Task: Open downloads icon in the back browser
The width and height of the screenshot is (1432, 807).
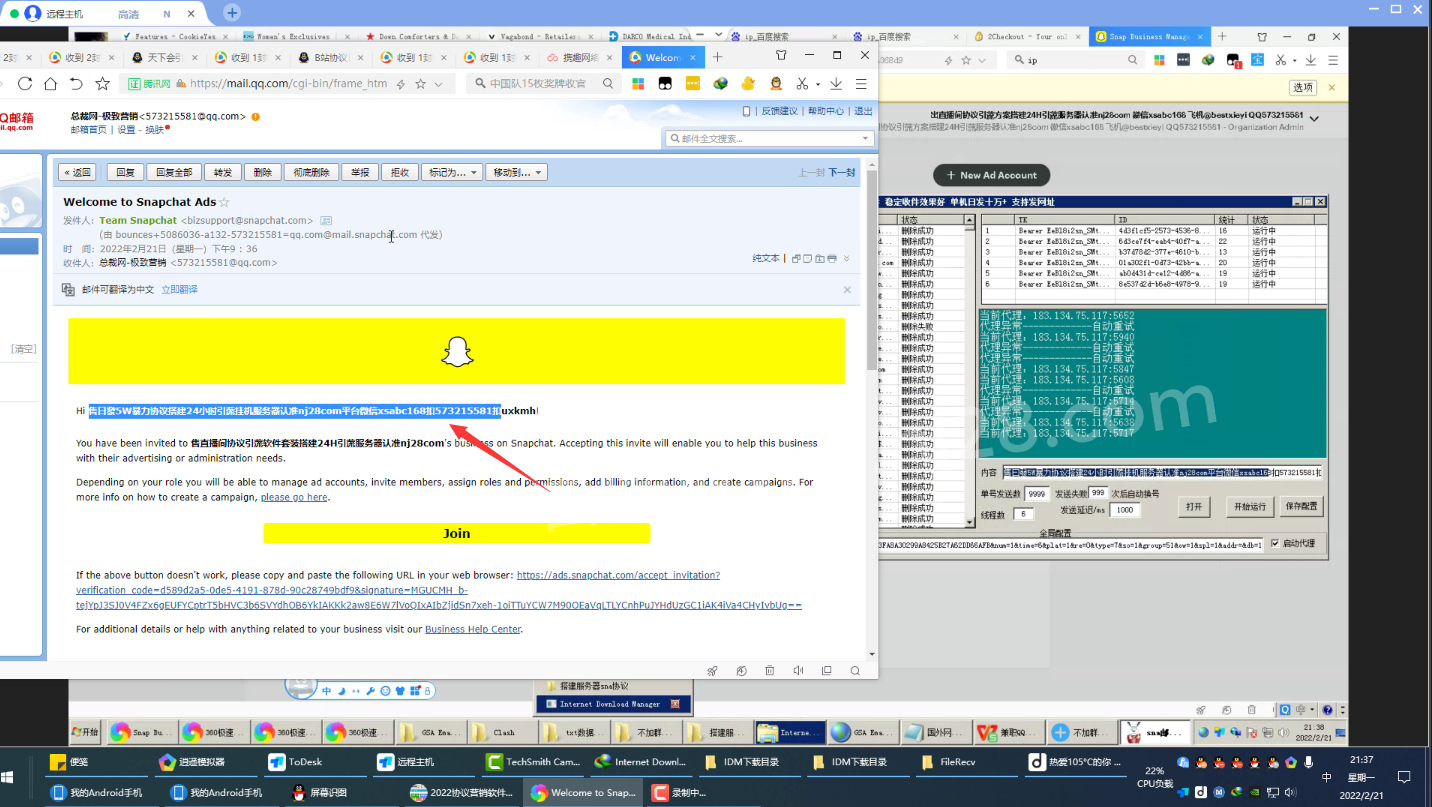Action: point(1310,60)
